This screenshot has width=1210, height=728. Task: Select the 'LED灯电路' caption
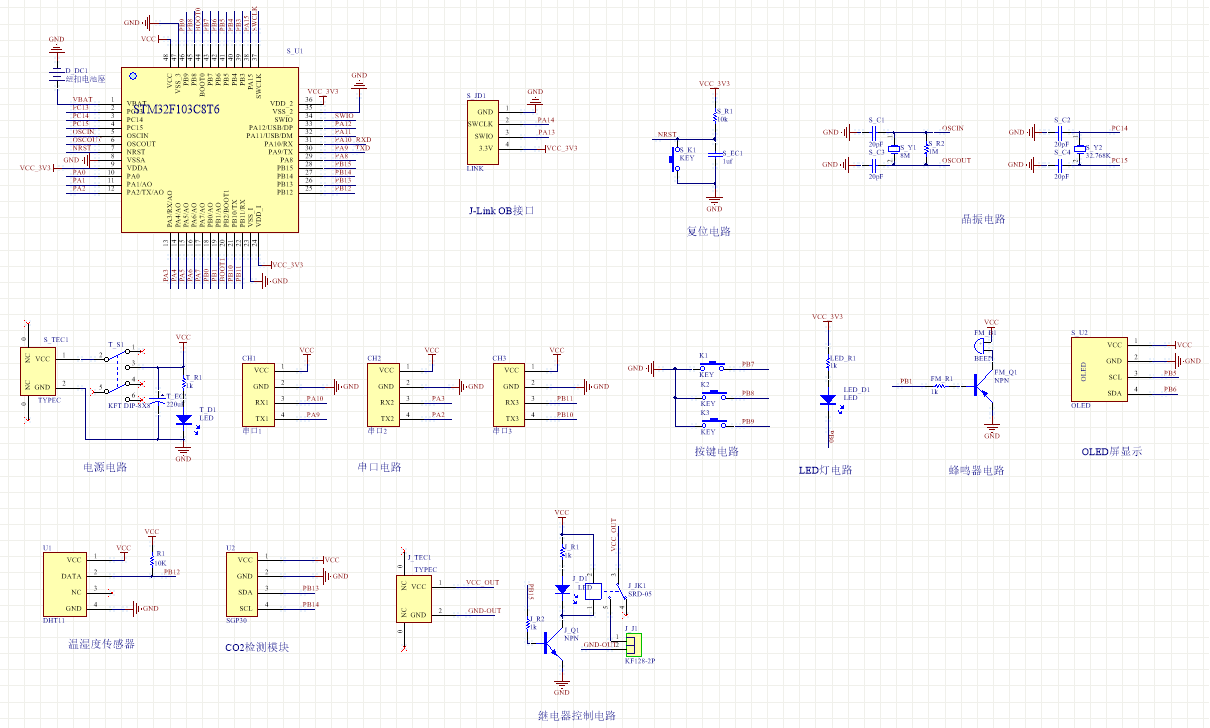pyautogui.click(x=826, y=470)
